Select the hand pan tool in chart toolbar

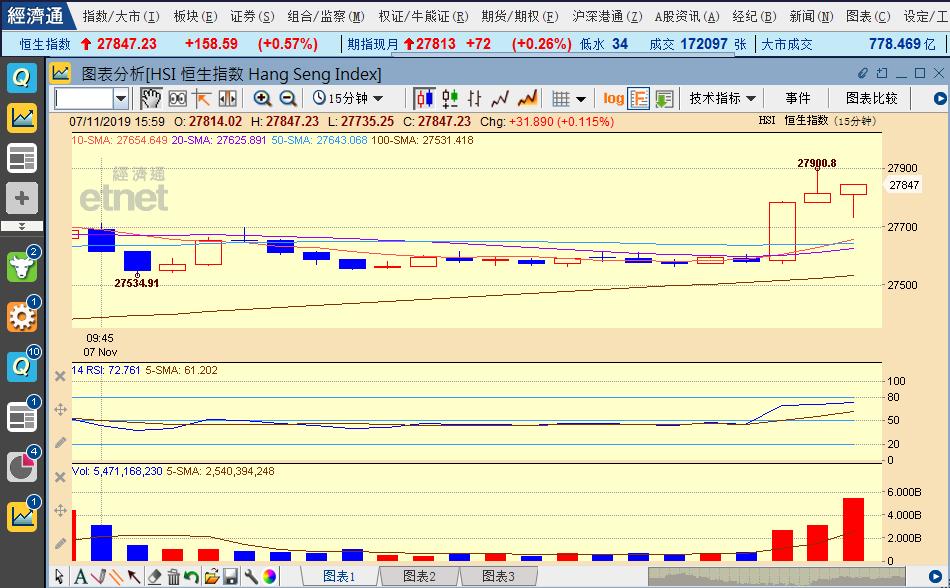[x=150, y=100]
